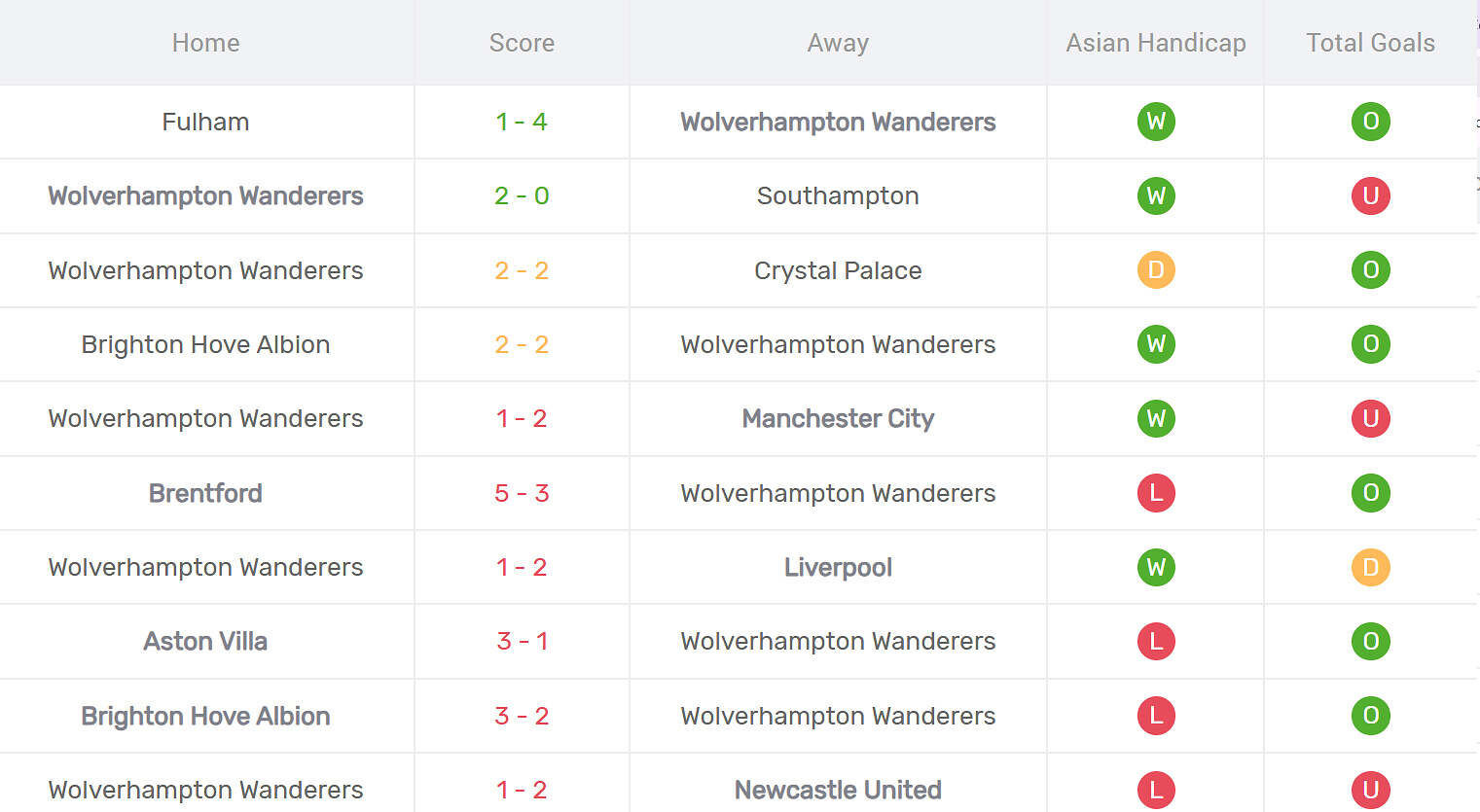Click the red U badge in Southampton row
1480x812 pixels.
pos(1370,195)
